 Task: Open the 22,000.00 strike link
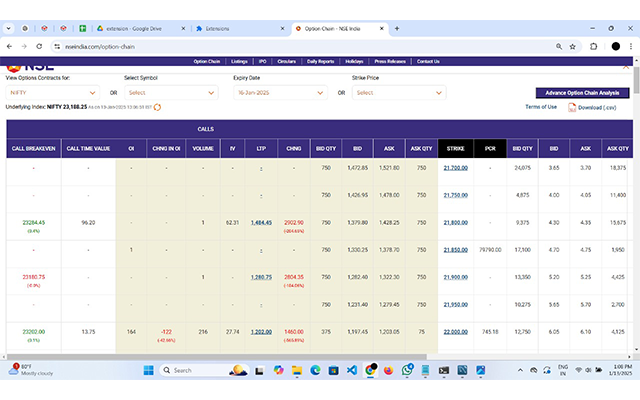coord(456,332)
